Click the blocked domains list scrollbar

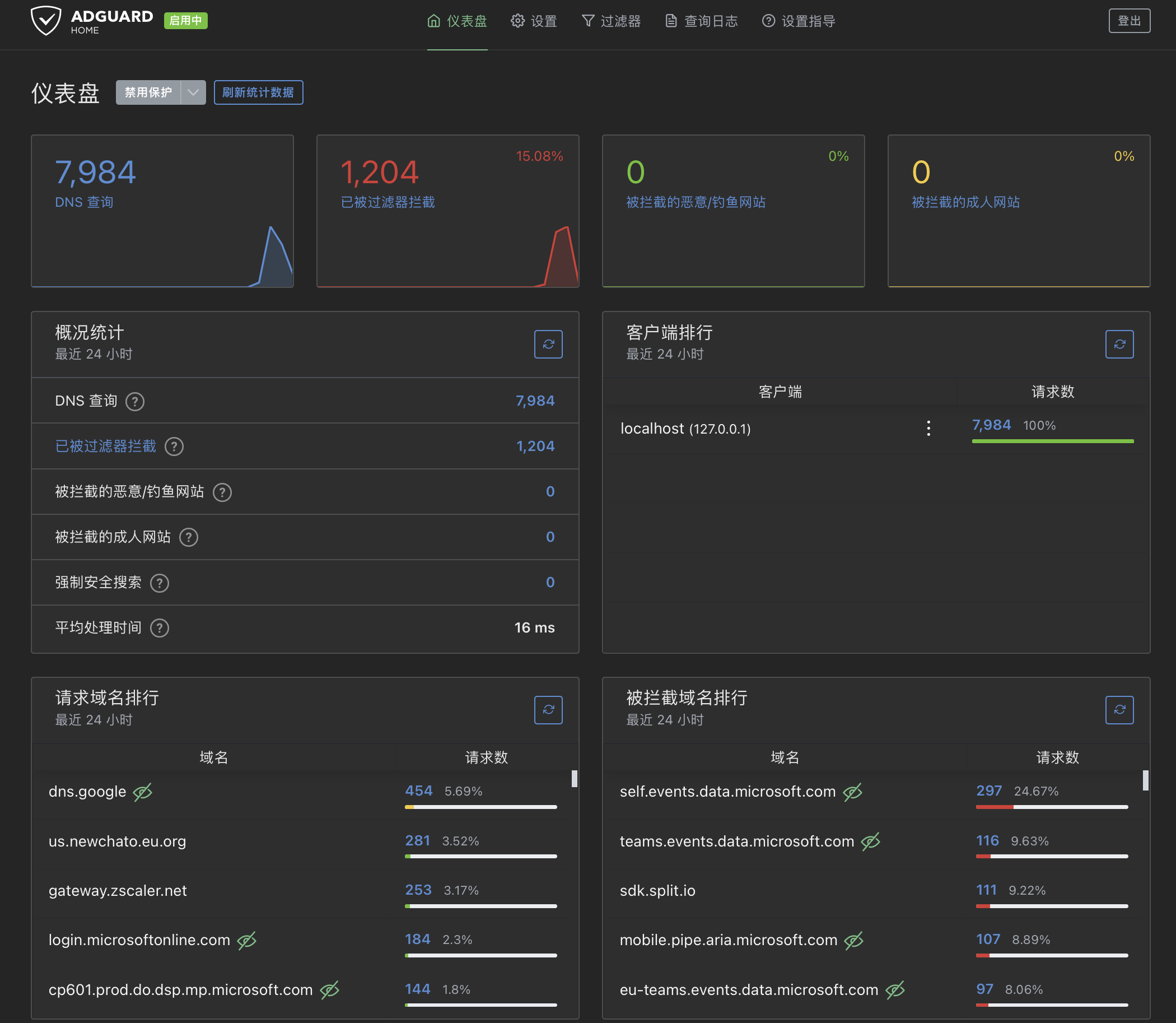[x=1145, y=780]
